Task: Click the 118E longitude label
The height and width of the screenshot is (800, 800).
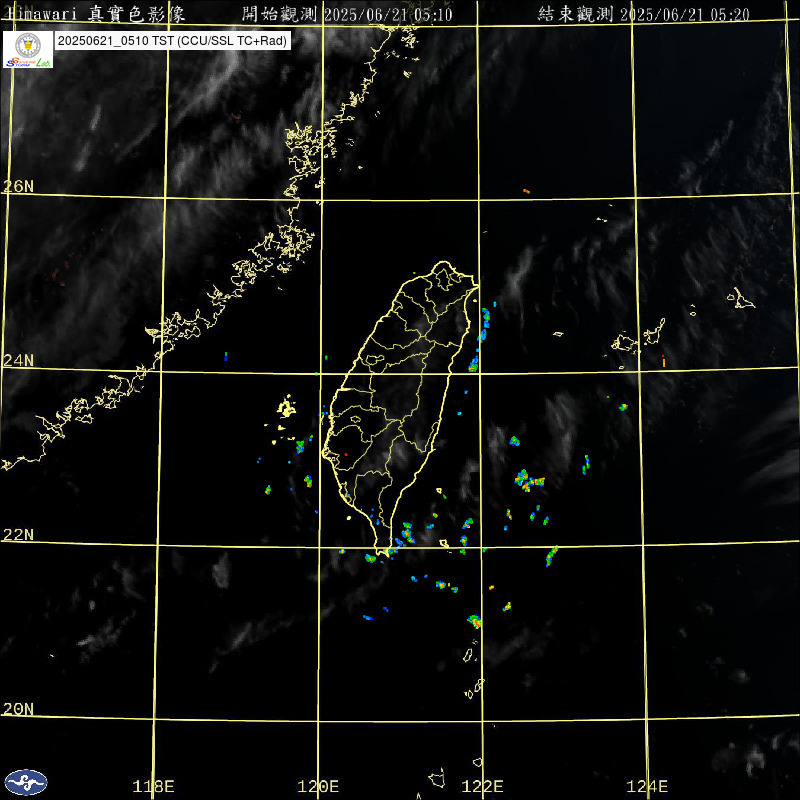Action: pyautogui.click(x=153, y=786)
